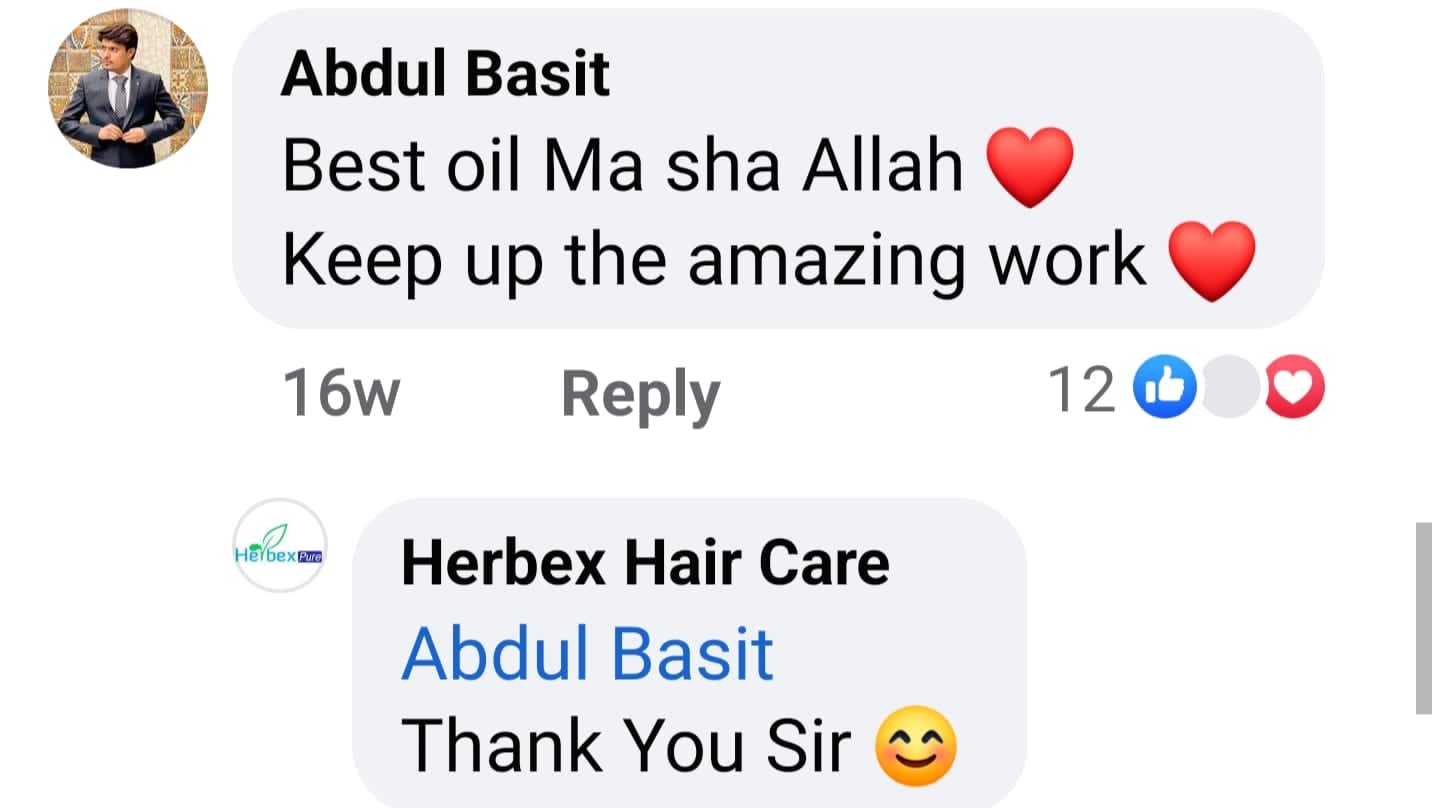This screenshot has width=1440, height=808.
Task: Select the Herbex Hair Care reply bubble
Action: point(690,653)
